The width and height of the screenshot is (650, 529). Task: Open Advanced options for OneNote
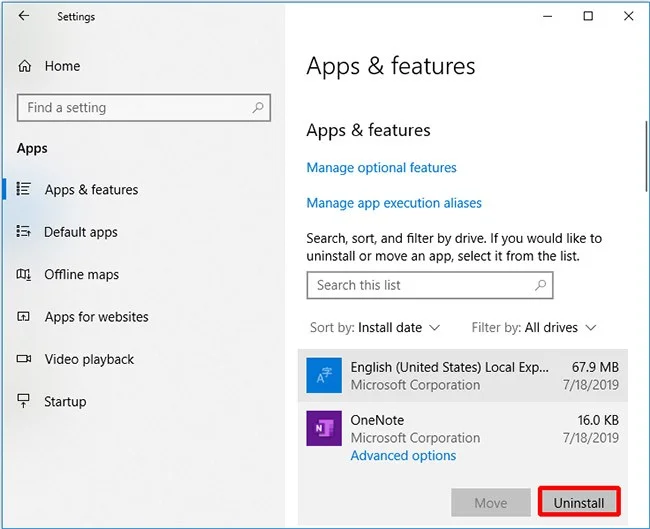(403, 456)
